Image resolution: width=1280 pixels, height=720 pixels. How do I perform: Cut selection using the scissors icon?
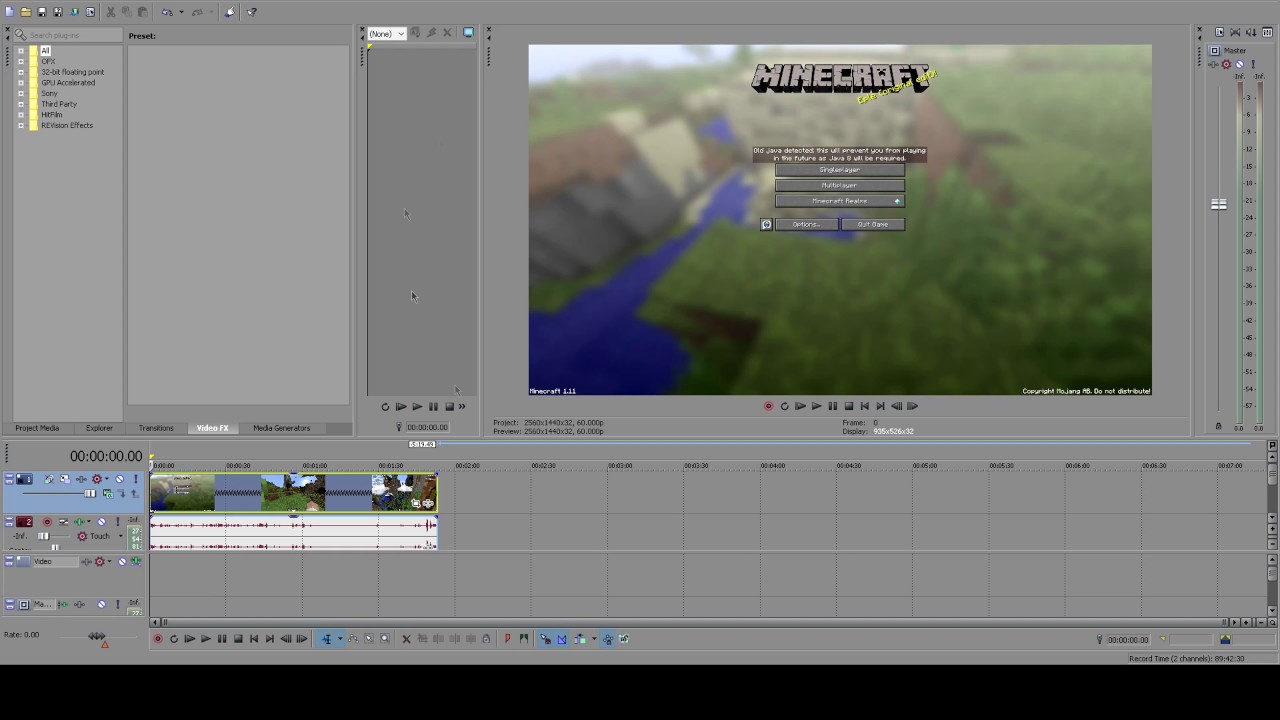[111, 12]
